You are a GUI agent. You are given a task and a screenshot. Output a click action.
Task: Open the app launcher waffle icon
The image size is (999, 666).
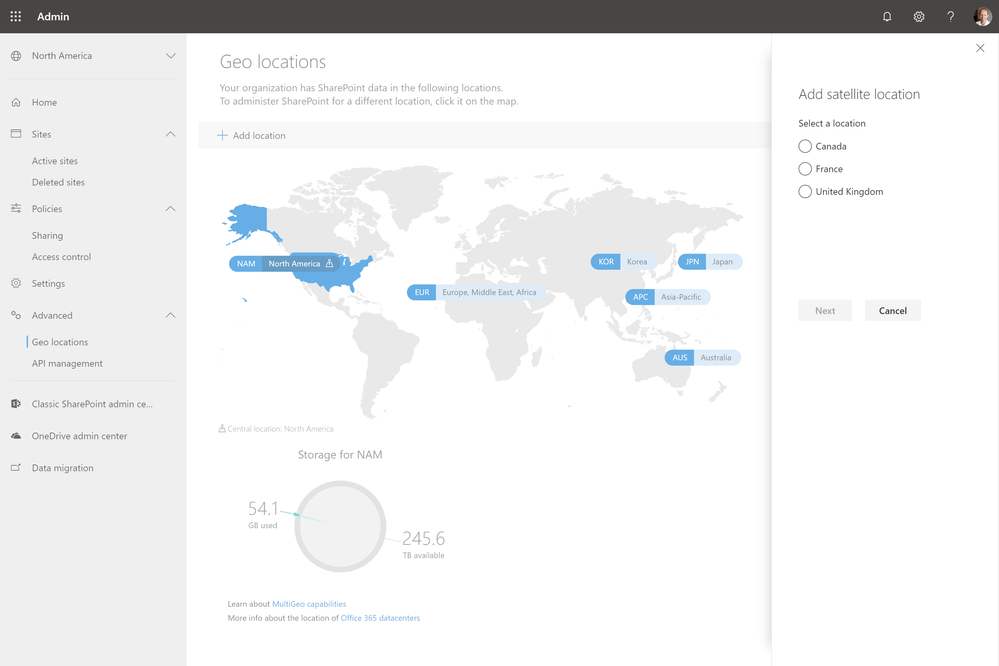[x=16, y=17]
